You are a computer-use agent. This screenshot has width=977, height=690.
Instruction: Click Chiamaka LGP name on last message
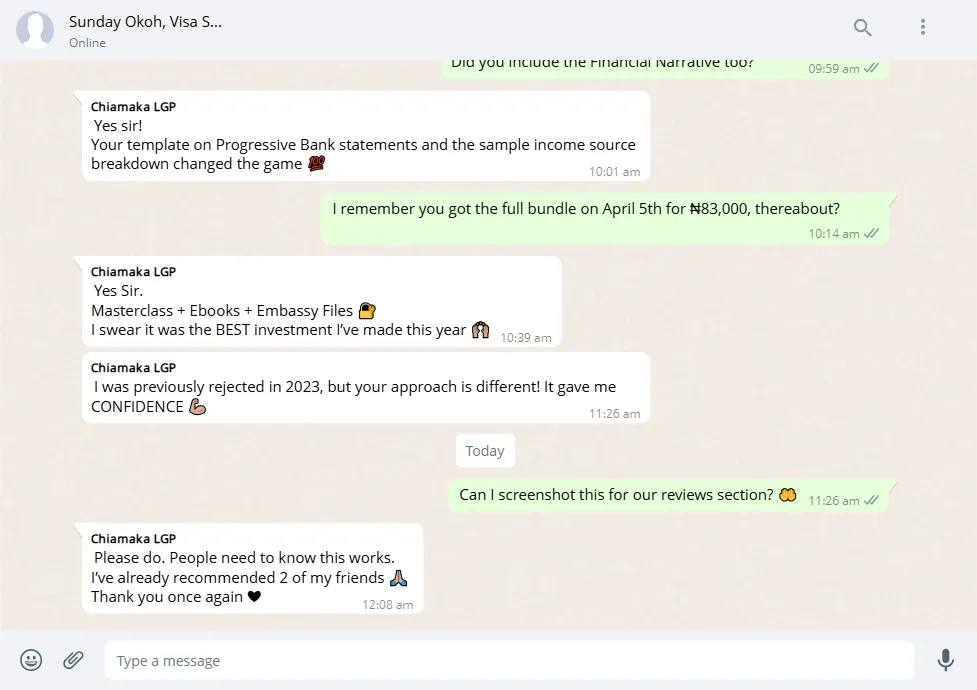(133, 539)
